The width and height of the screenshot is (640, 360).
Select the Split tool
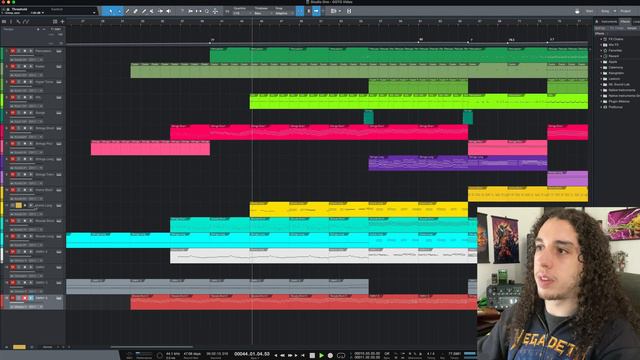127,11
